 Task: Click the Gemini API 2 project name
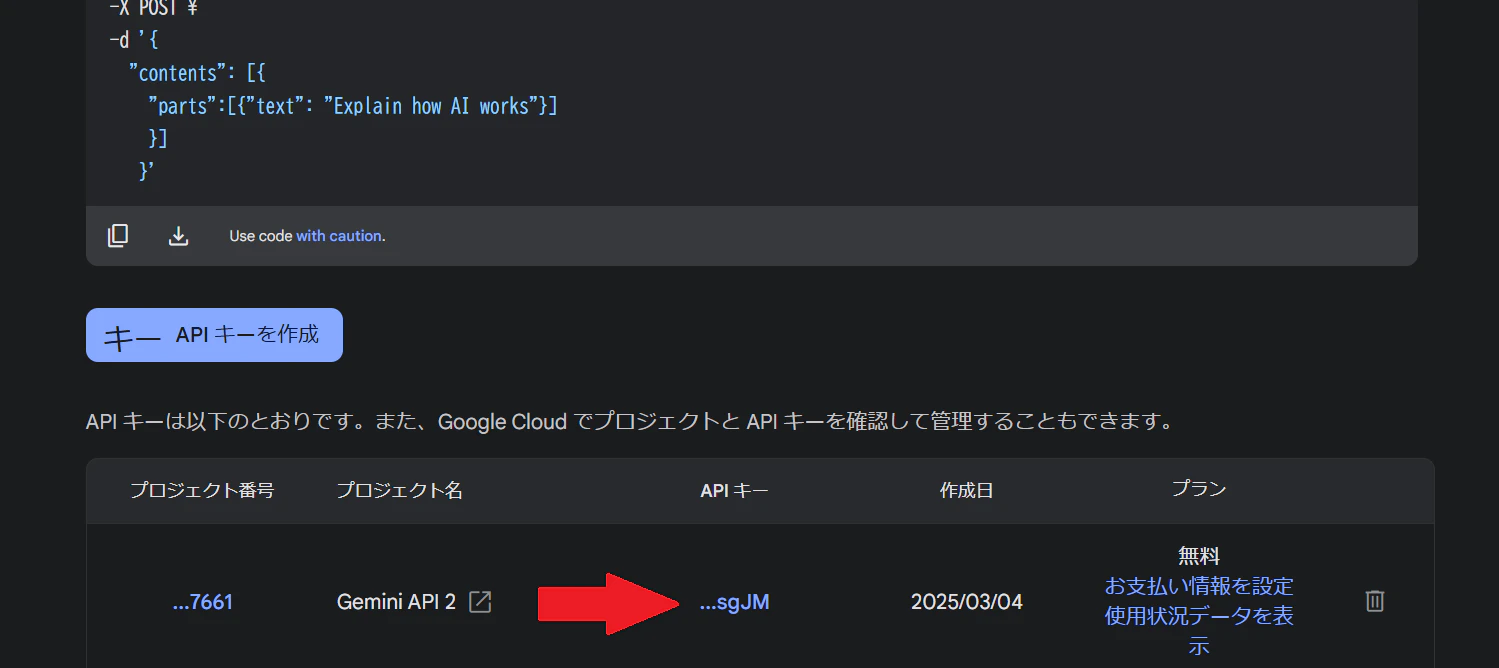[x=396, y=602]
